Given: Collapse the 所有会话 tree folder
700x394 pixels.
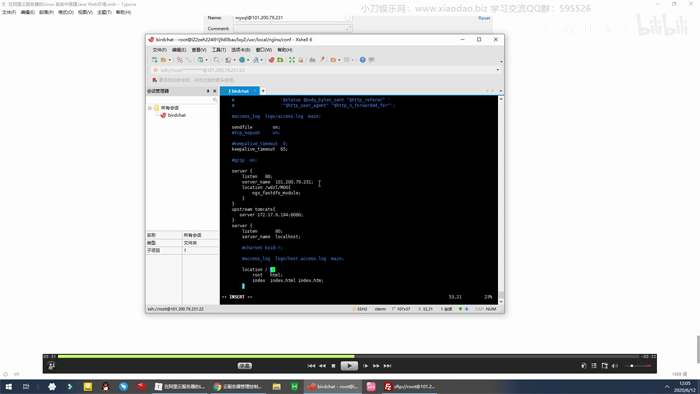Looking at the screenshot, I should 150,108.
